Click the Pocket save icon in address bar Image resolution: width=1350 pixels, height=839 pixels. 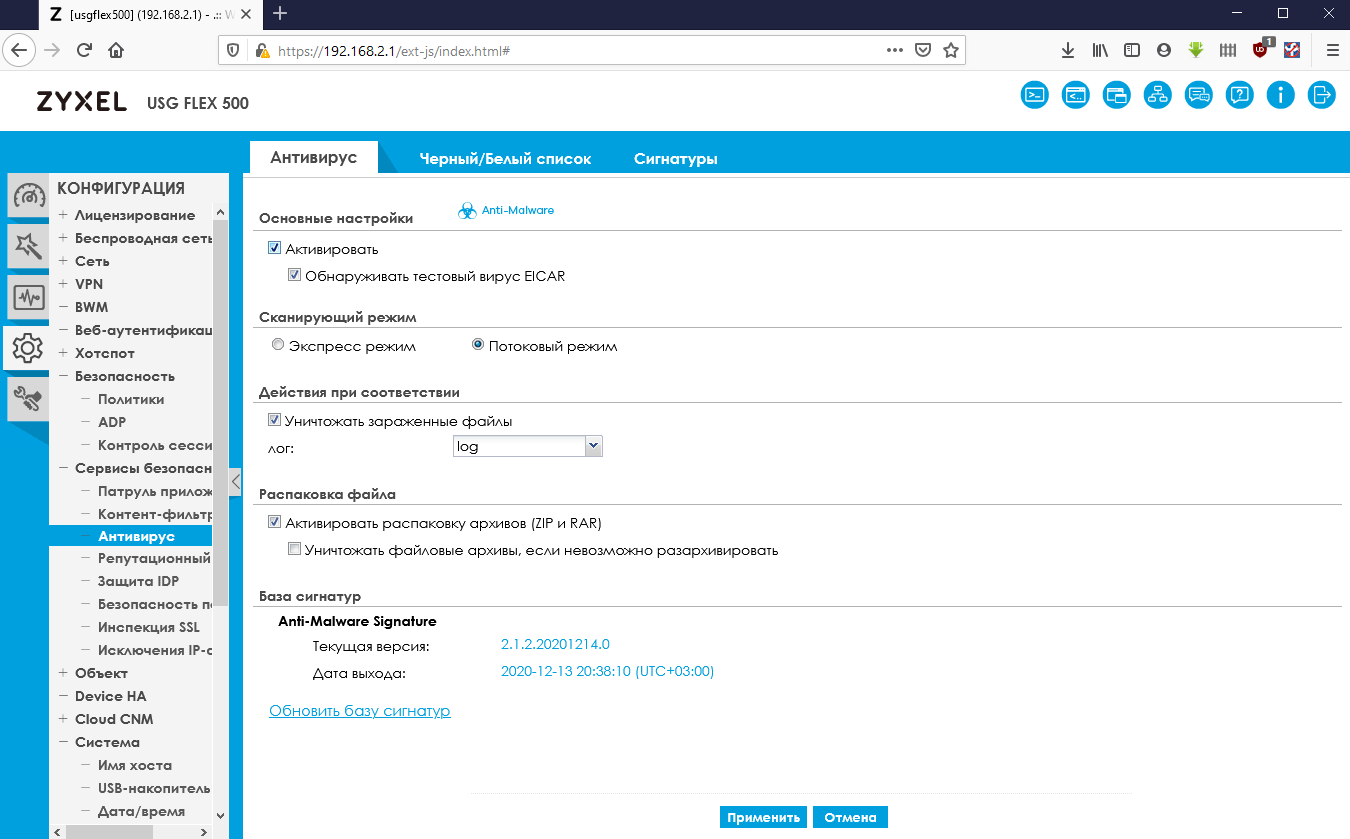(924, 50)
